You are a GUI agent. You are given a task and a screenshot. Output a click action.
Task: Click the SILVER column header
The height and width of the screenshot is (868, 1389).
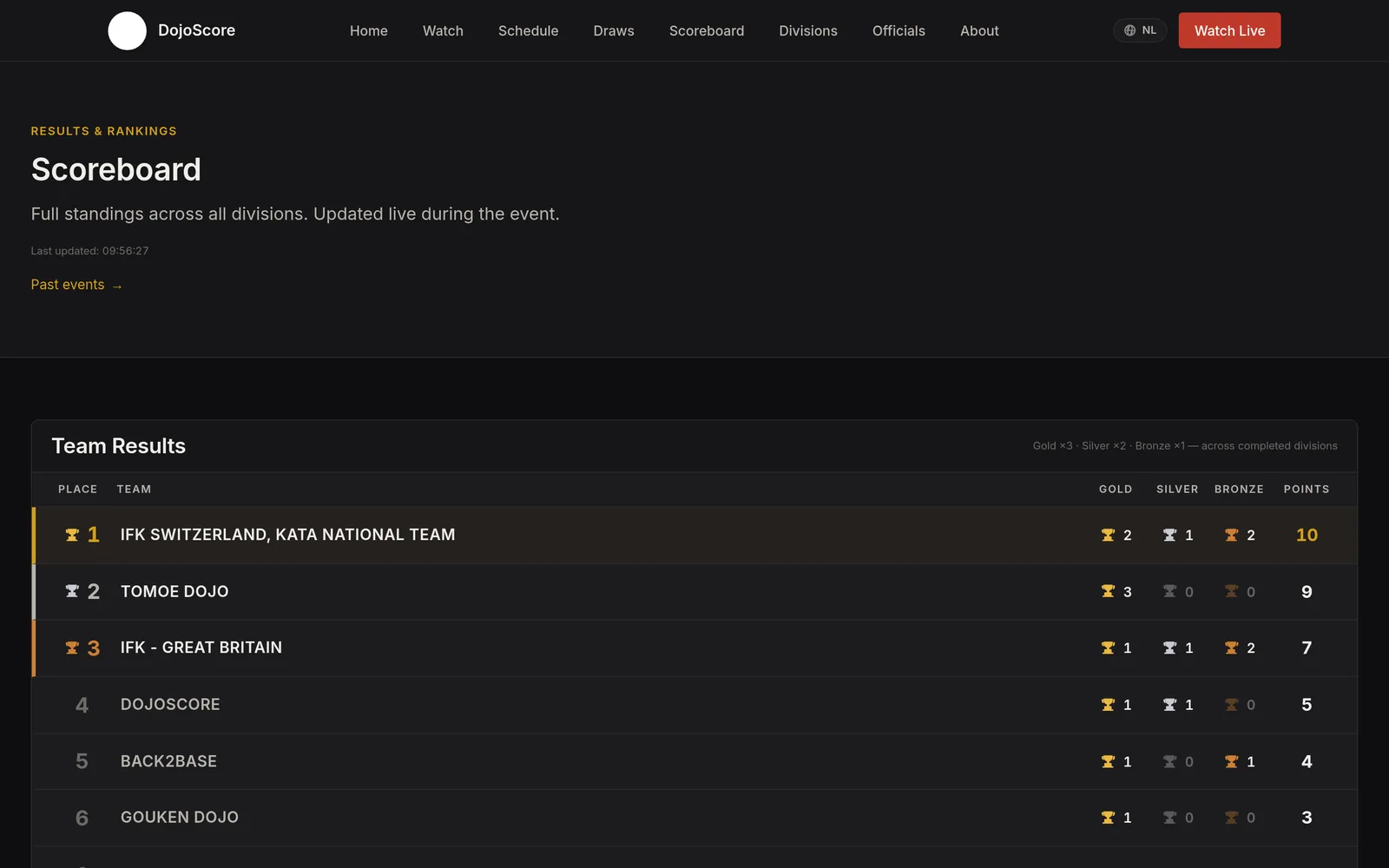[x=1177, y=490]
